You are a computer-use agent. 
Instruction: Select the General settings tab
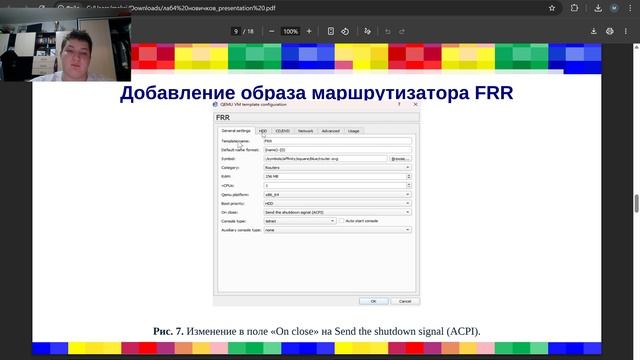[236, 131]
